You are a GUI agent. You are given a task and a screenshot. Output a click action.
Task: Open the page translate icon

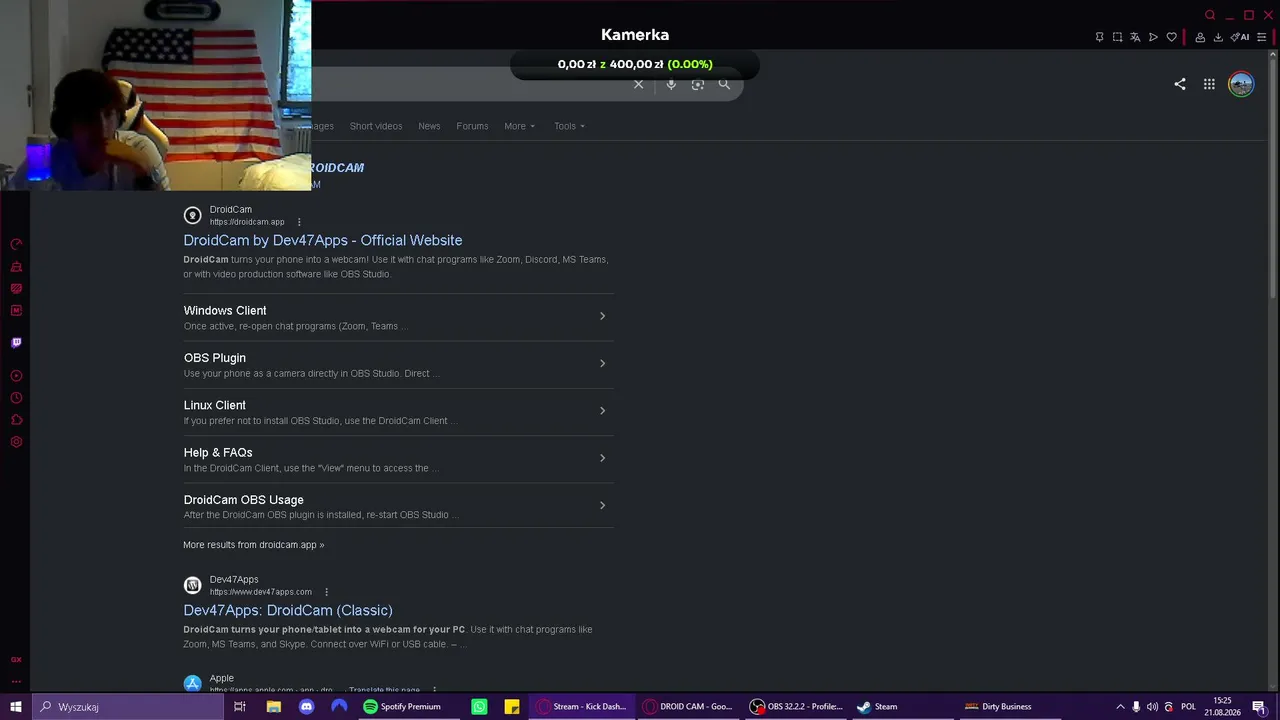[1135, 37]
